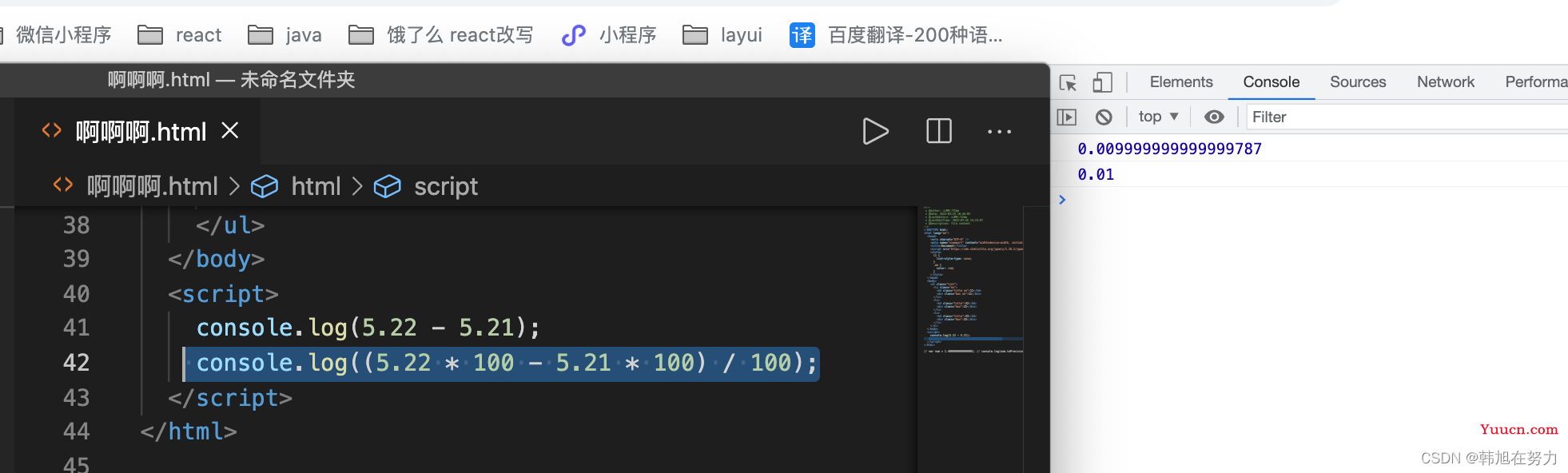Screen dimensions: 1568x473
Task: Click line number 40 in the gutter
Action: [77, 294]
